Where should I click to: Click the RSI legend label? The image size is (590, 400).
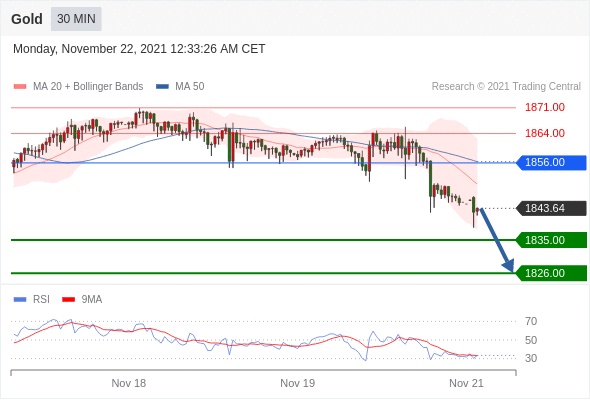click(41, 300)
